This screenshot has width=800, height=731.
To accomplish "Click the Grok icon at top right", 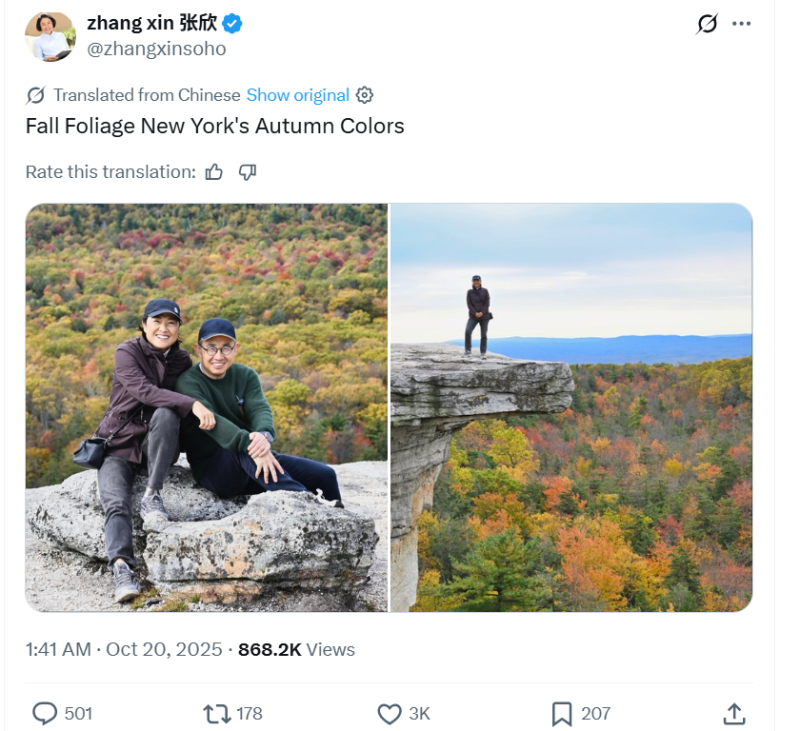I will point(707,24).
